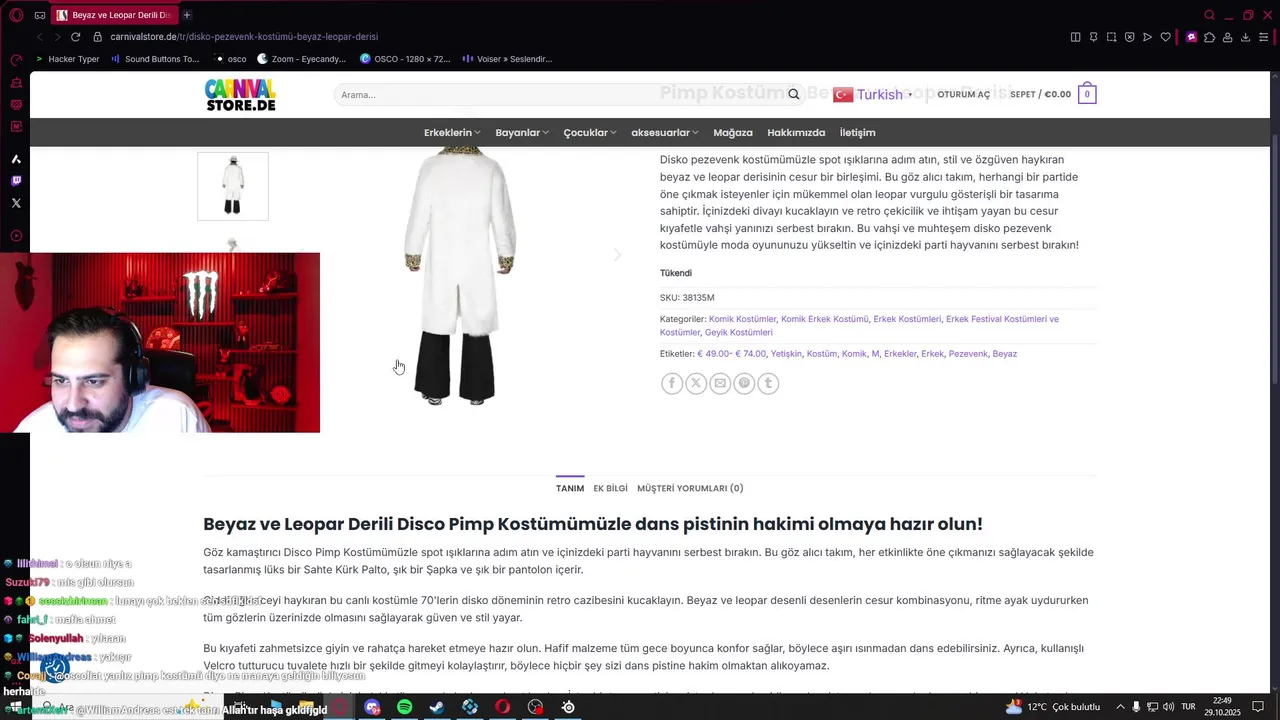
Task: Open the Zoom - Eyecandy bookmark
Action: 301,59
